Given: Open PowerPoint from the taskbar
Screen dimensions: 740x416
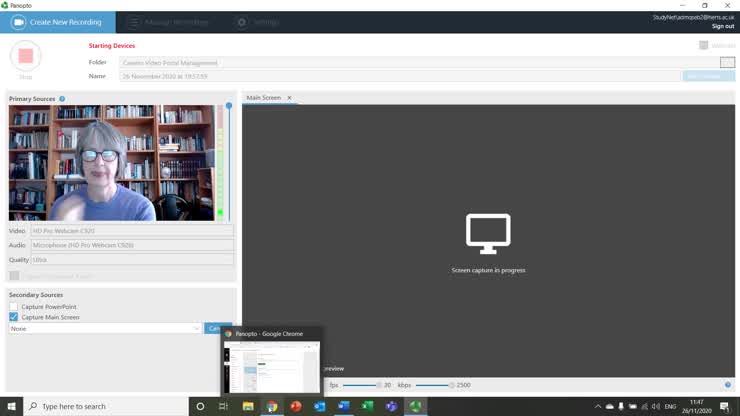Looking at the screenshot, I should (296, 406).
